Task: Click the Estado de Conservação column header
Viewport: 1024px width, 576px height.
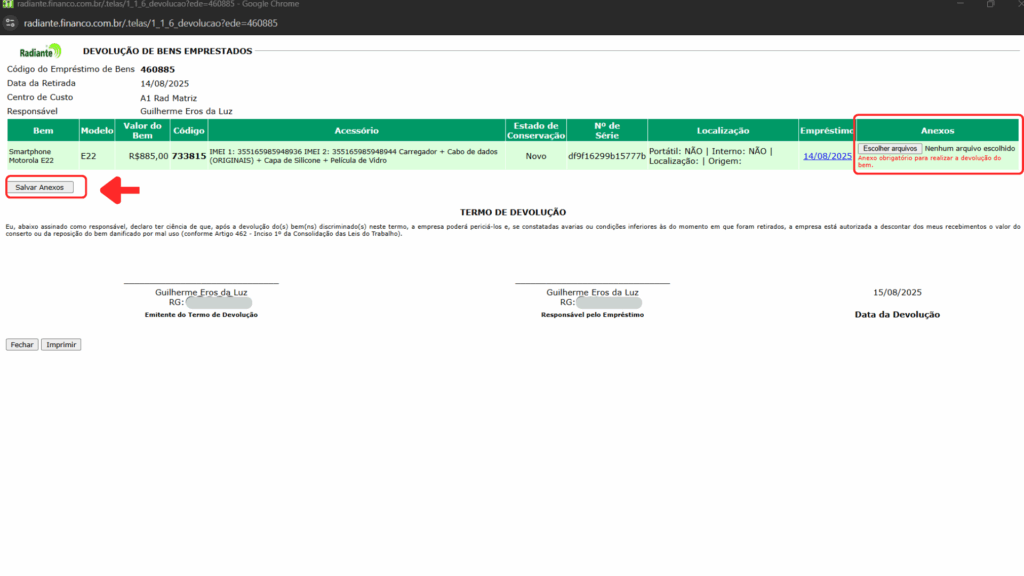Action: [536, 130]
